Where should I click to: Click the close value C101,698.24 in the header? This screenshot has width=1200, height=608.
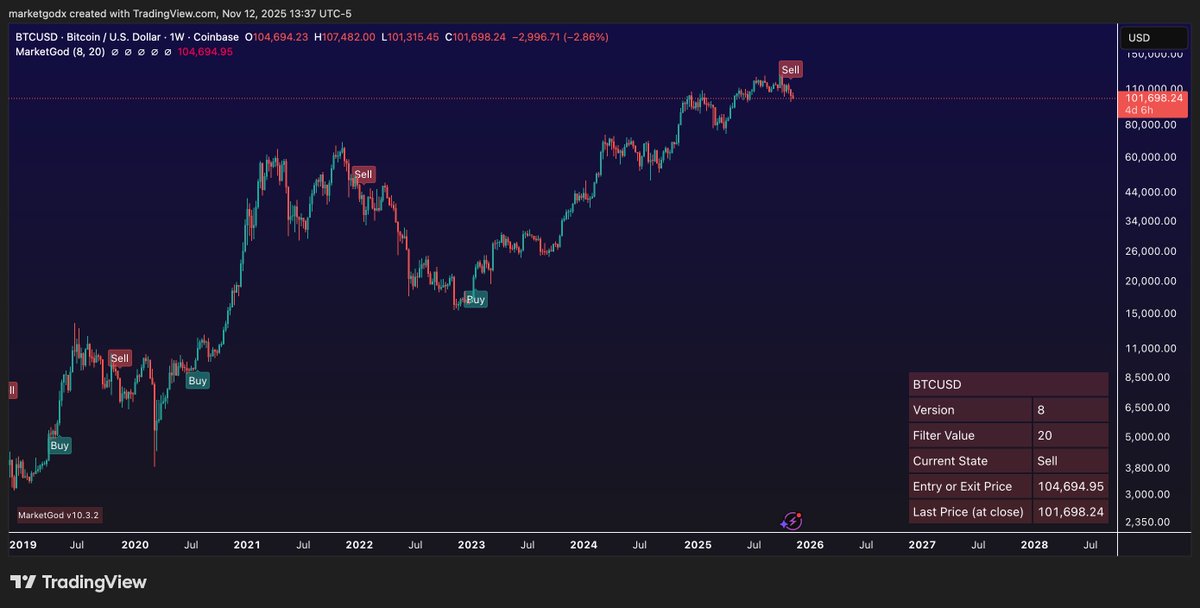click(x=478, y=37)
